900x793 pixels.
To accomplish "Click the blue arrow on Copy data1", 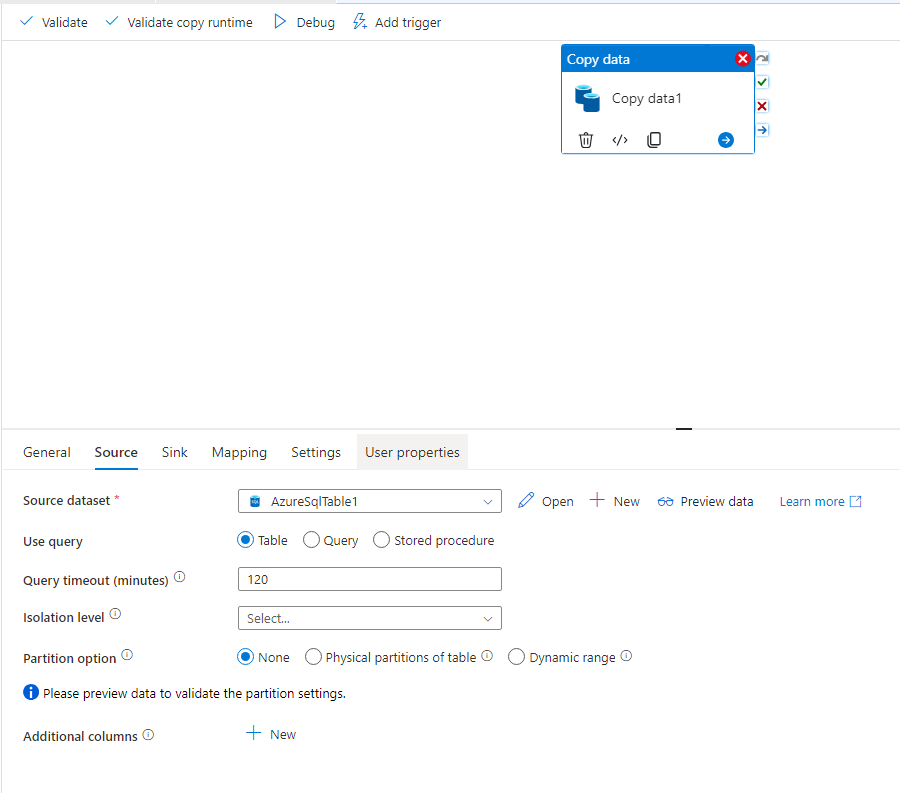I will (725, 139).
